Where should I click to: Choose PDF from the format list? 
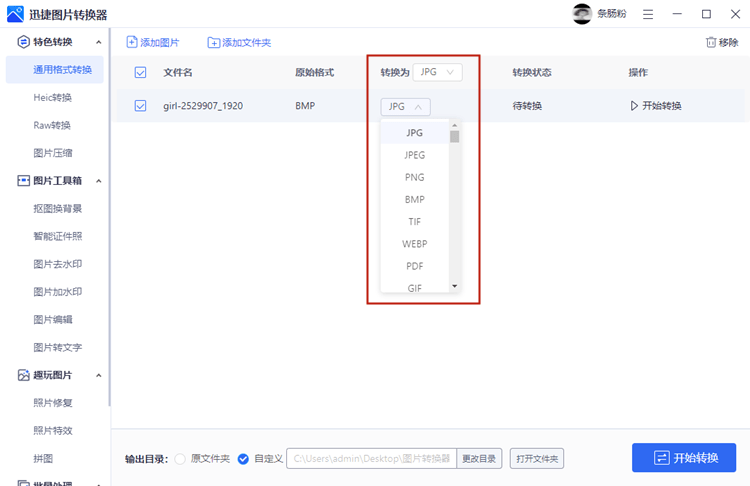tap(415, 266)
